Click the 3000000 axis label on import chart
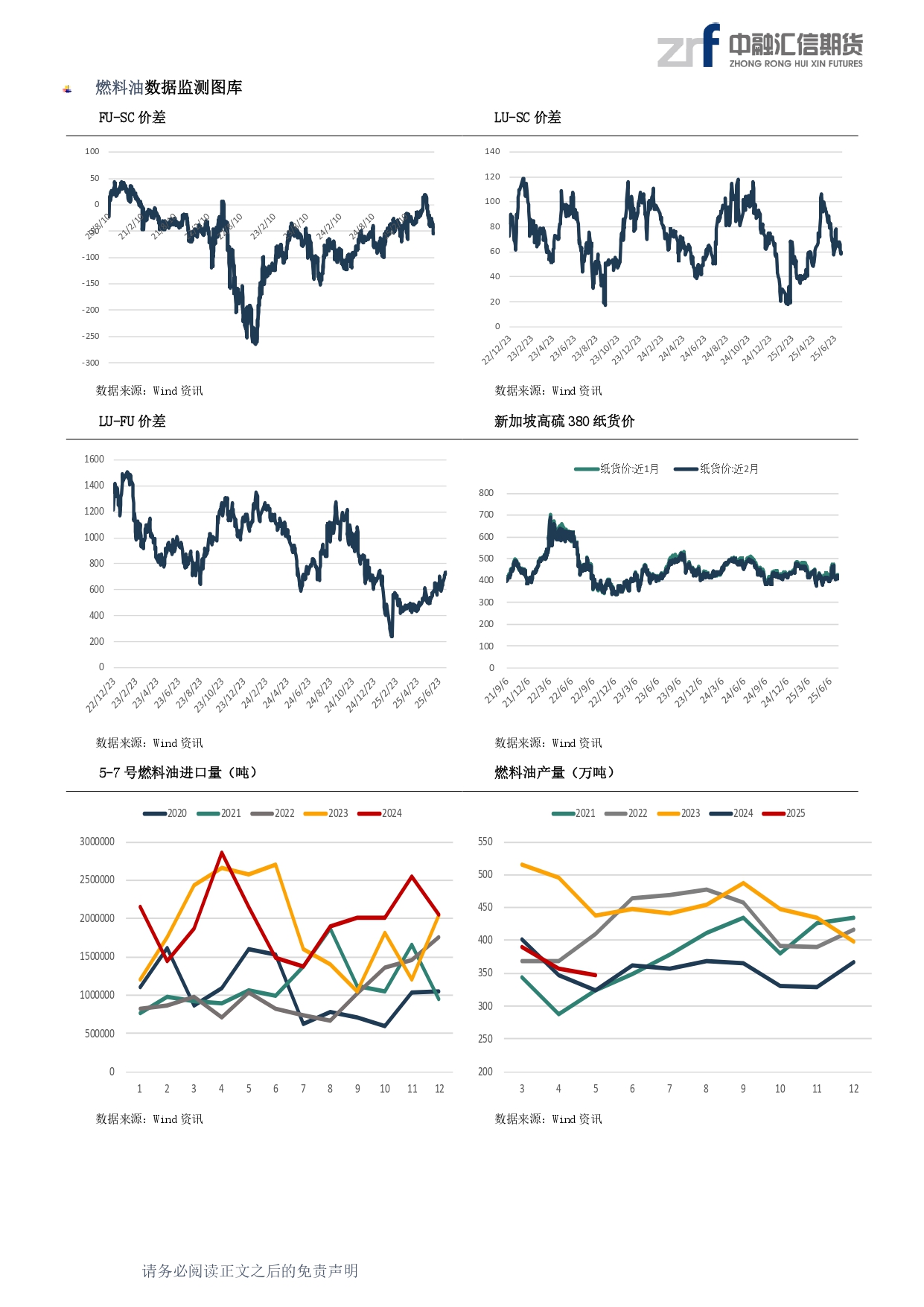Screen dimensions: 924x1307 [98, 842]
